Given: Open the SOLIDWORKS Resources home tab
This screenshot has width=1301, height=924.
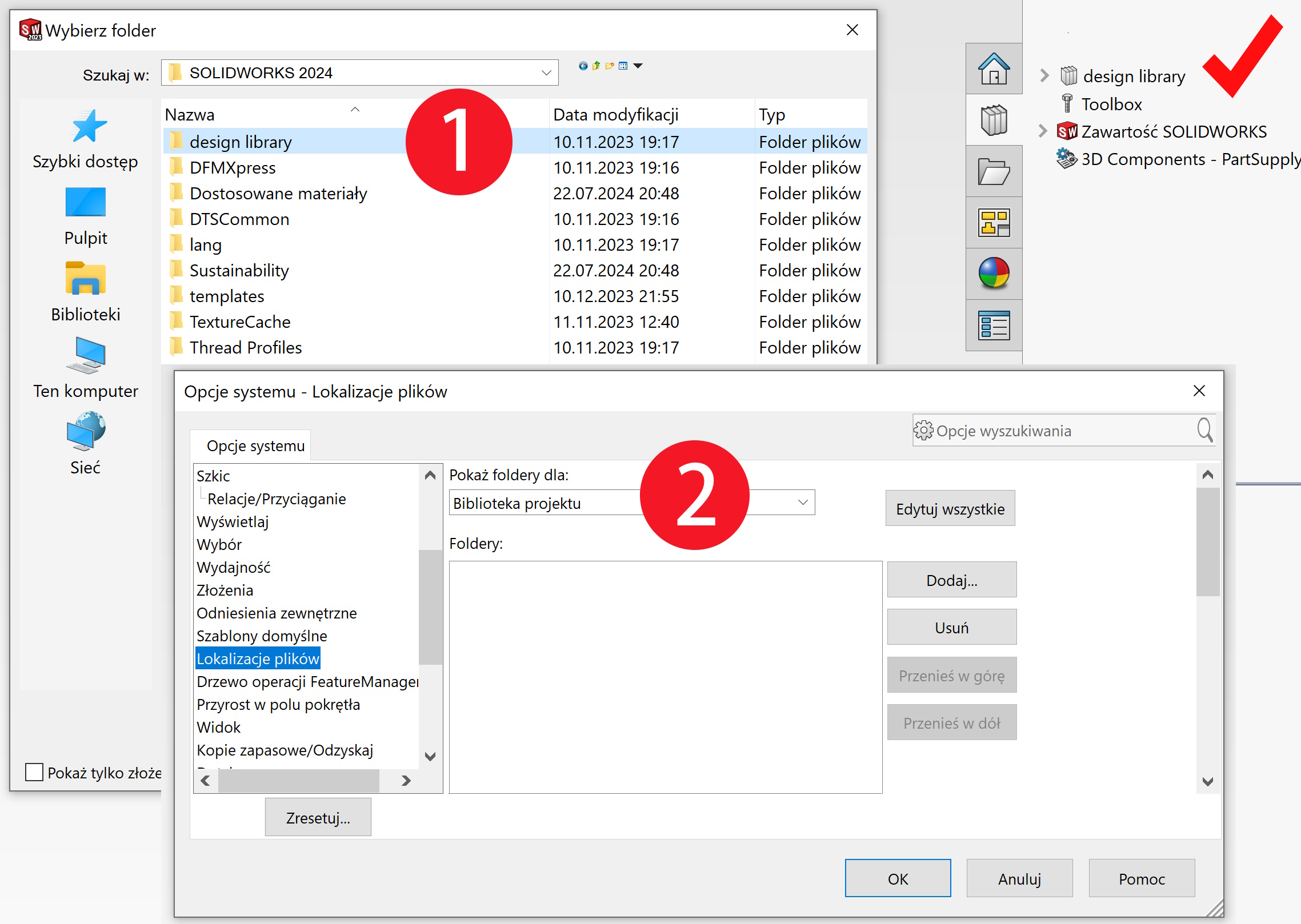Looking at the screenshot, I should 994,69.
